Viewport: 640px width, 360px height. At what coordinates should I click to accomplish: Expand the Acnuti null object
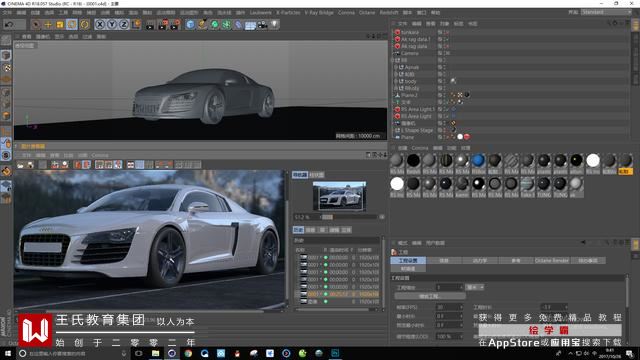[x=395, y=67]
